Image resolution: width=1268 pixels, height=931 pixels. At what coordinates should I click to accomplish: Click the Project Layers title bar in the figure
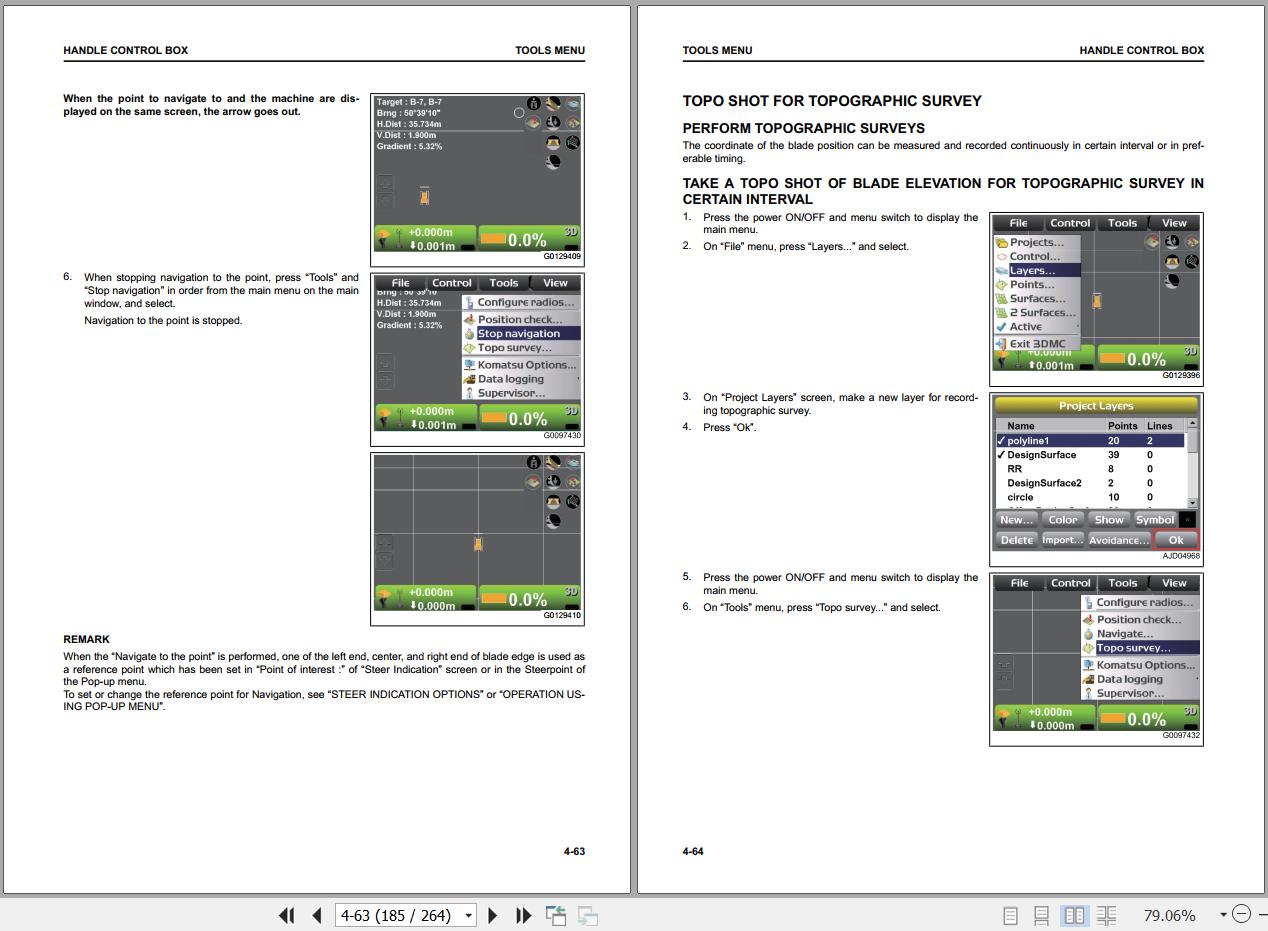[1096, 406]
